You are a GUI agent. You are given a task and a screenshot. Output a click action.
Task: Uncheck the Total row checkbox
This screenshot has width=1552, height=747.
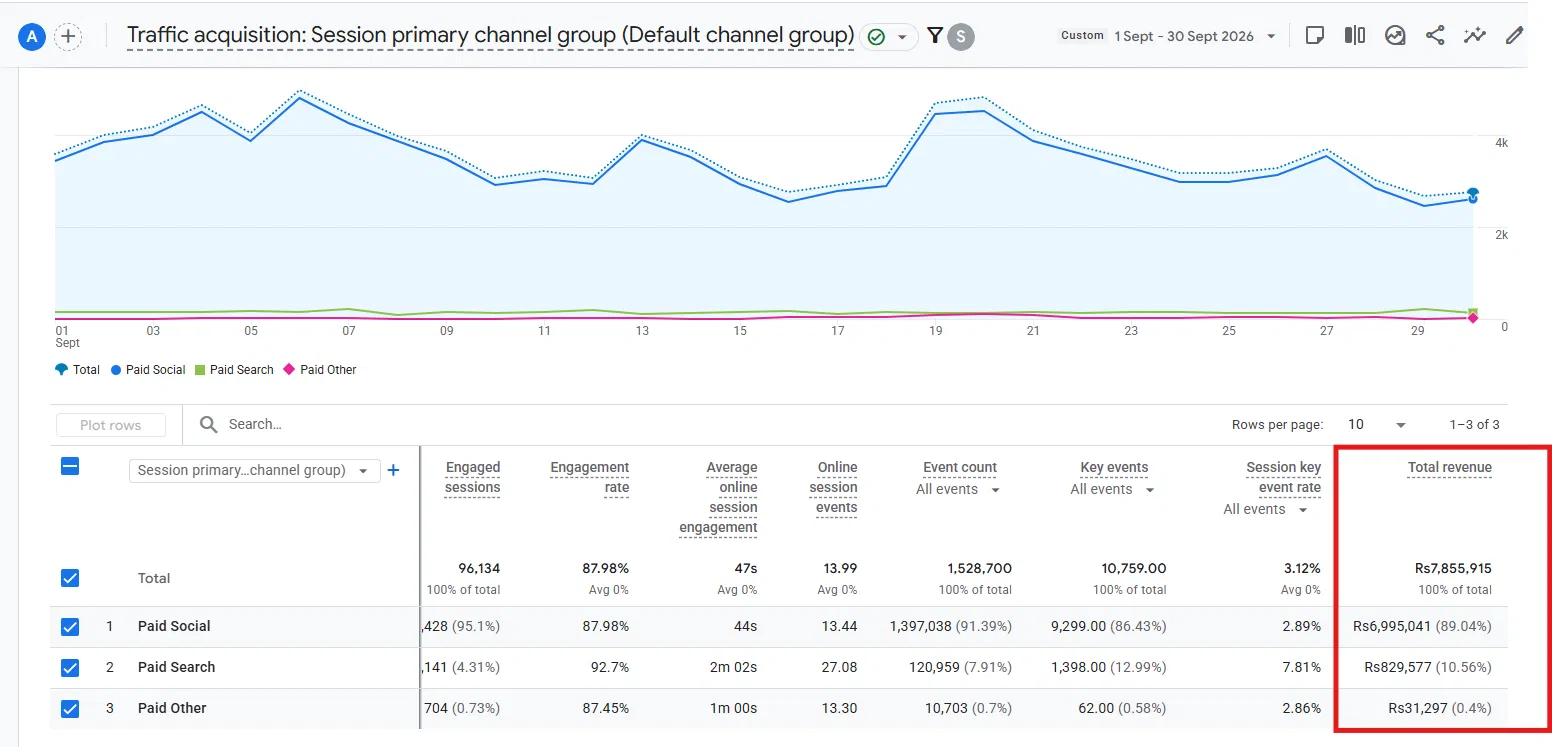coord(70,578)
